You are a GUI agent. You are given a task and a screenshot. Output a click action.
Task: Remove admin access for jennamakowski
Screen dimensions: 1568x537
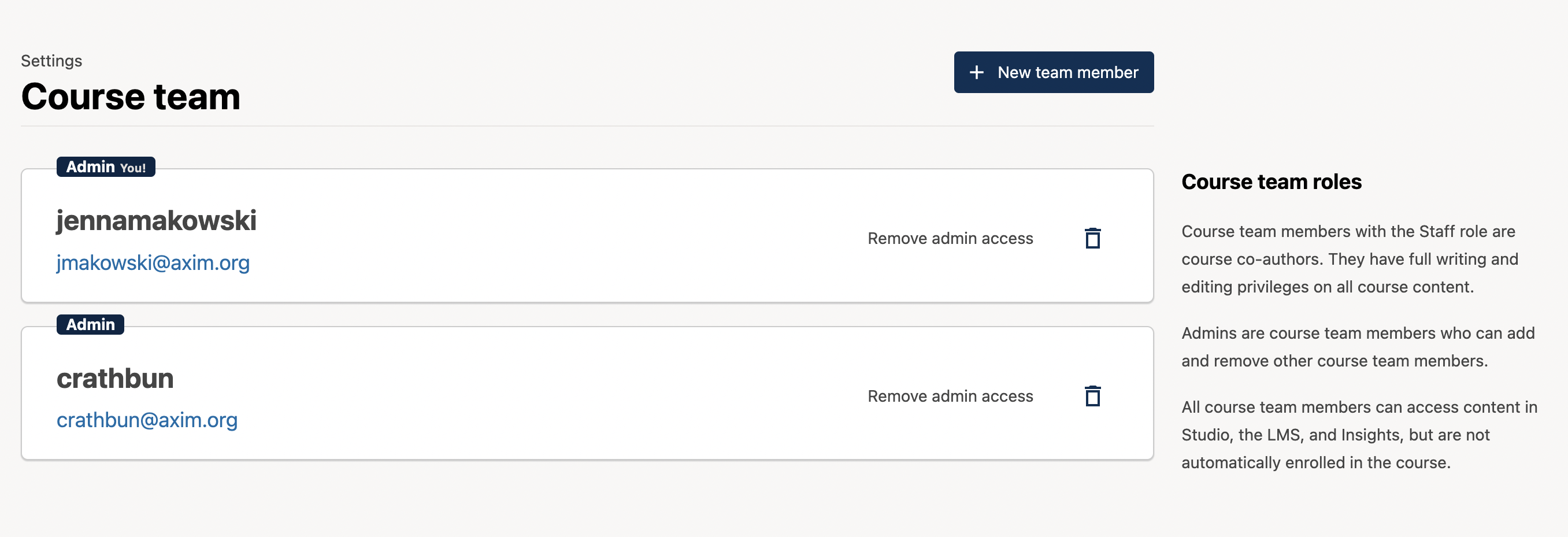(x=950, y=238)
